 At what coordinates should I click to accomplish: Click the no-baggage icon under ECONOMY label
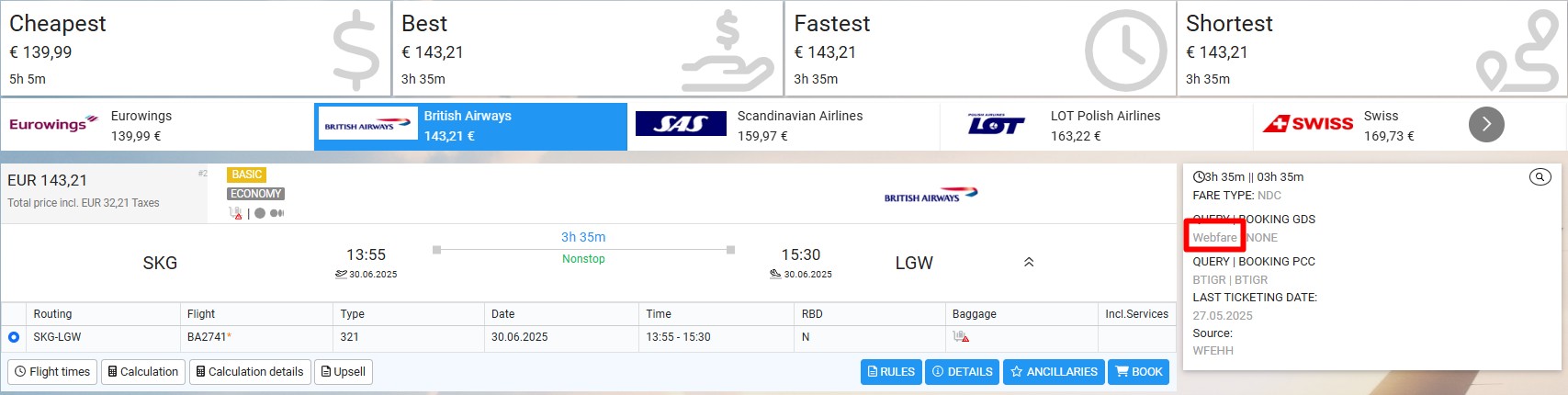236,213
